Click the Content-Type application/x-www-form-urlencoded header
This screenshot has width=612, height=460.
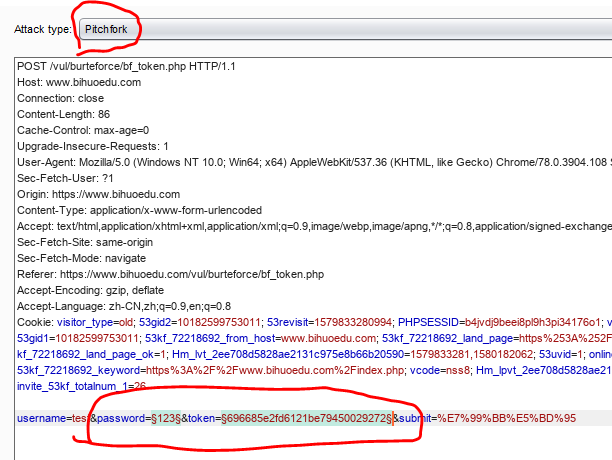[139, 210]
